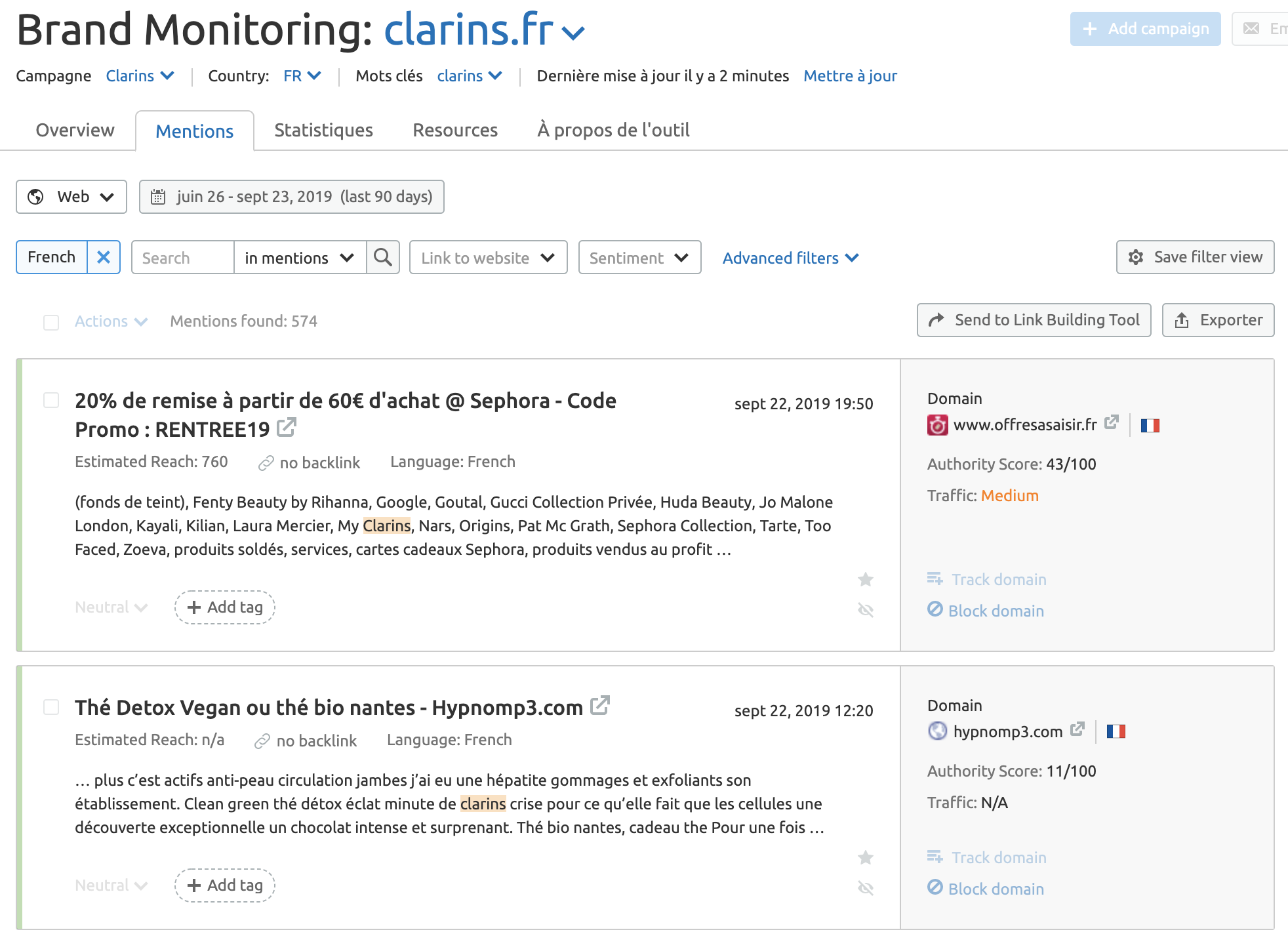1288x934 pixels.
Task: Open the Sentiment filter dropdown
Action: pos(637,258)
